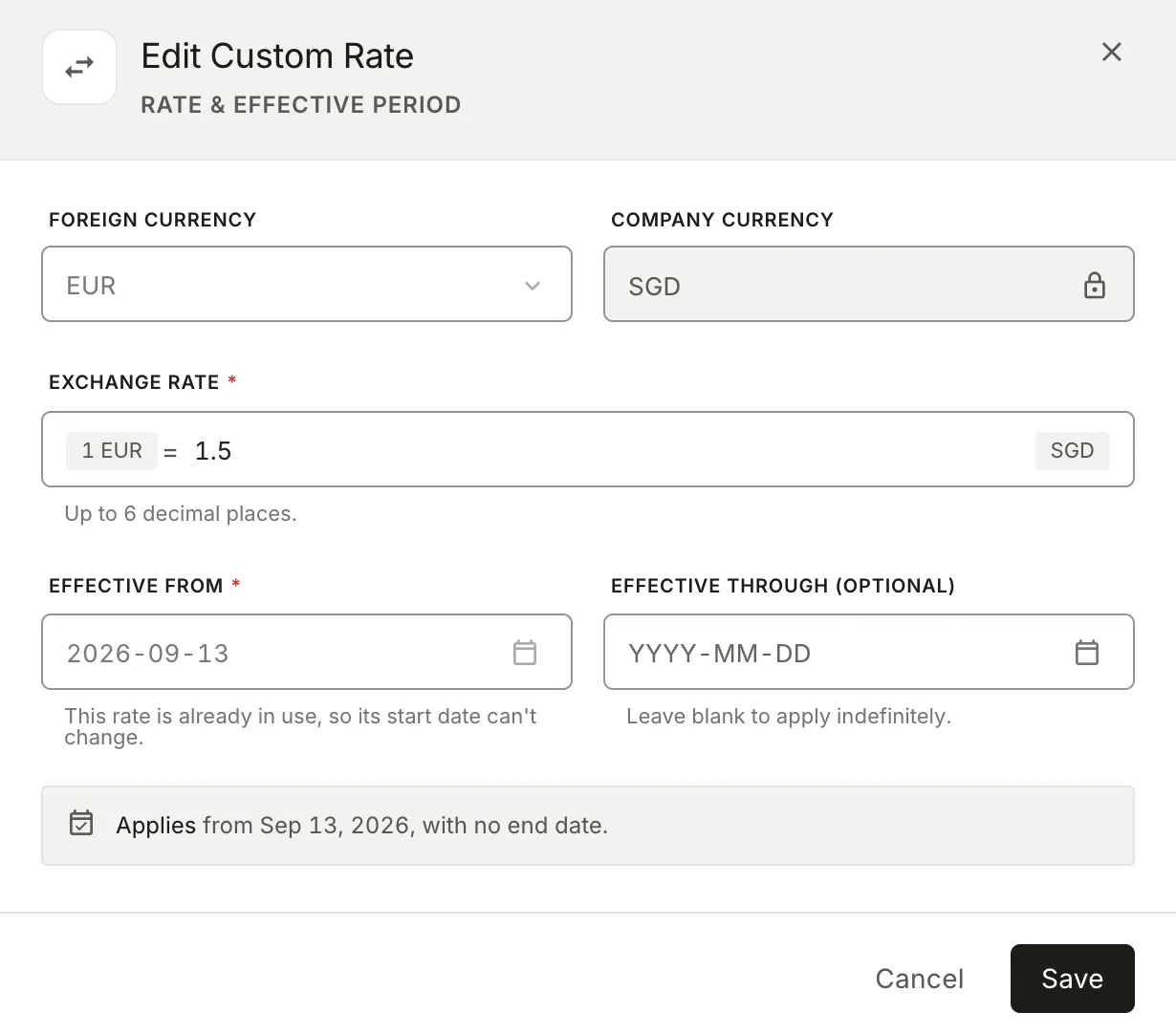
Task: Click the locked SGD company currency field
Action: tap(869, 284)
